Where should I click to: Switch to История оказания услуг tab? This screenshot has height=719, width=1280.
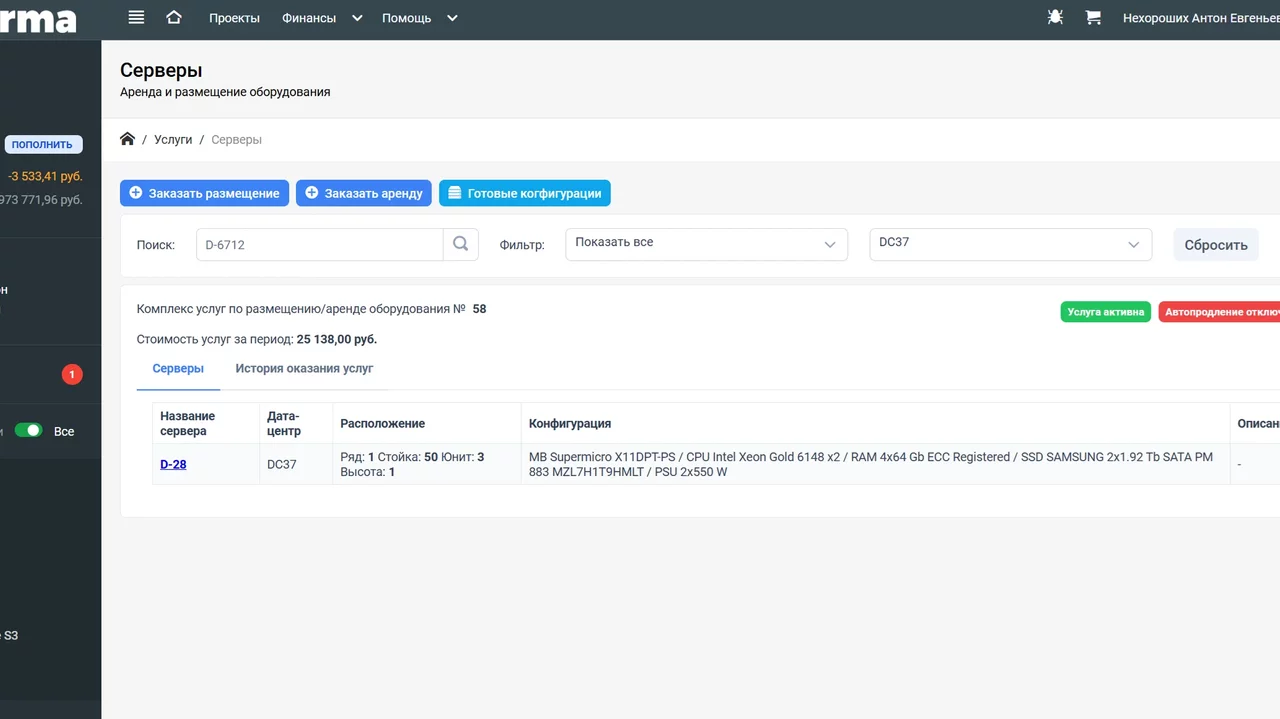click(x=304, y=369)
